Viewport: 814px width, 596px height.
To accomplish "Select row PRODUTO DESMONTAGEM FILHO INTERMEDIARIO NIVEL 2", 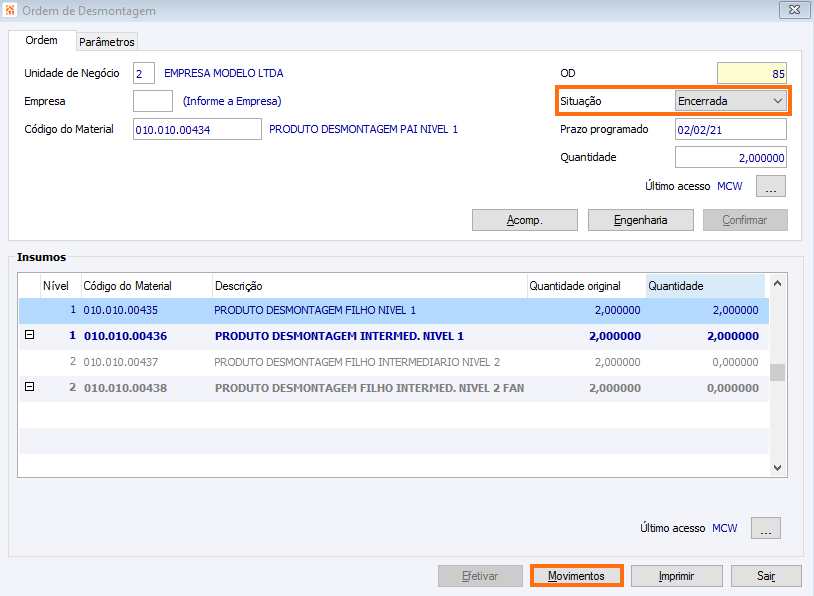I will [x=394, y=362].
